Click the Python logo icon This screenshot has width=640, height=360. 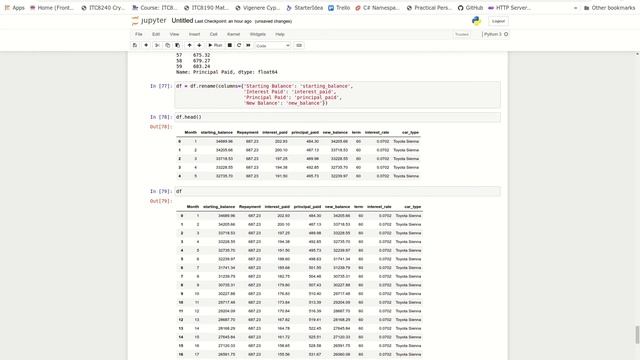(x=476, y=21)
